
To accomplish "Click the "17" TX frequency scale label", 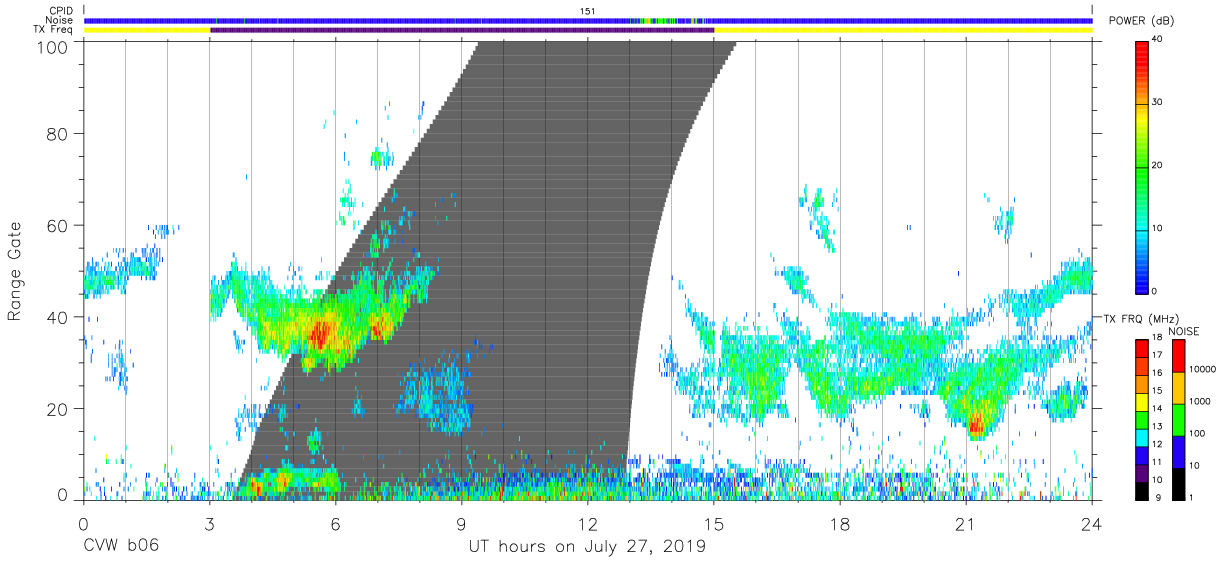I will click(1157, 354).
